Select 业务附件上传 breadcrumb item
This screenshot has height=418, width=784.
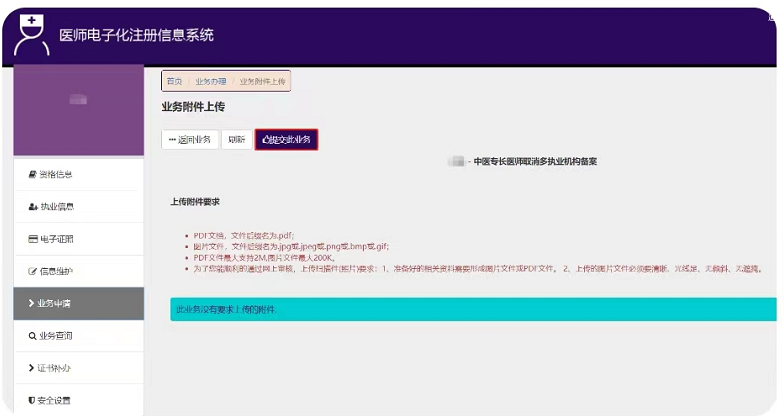(x=263, y=81)
